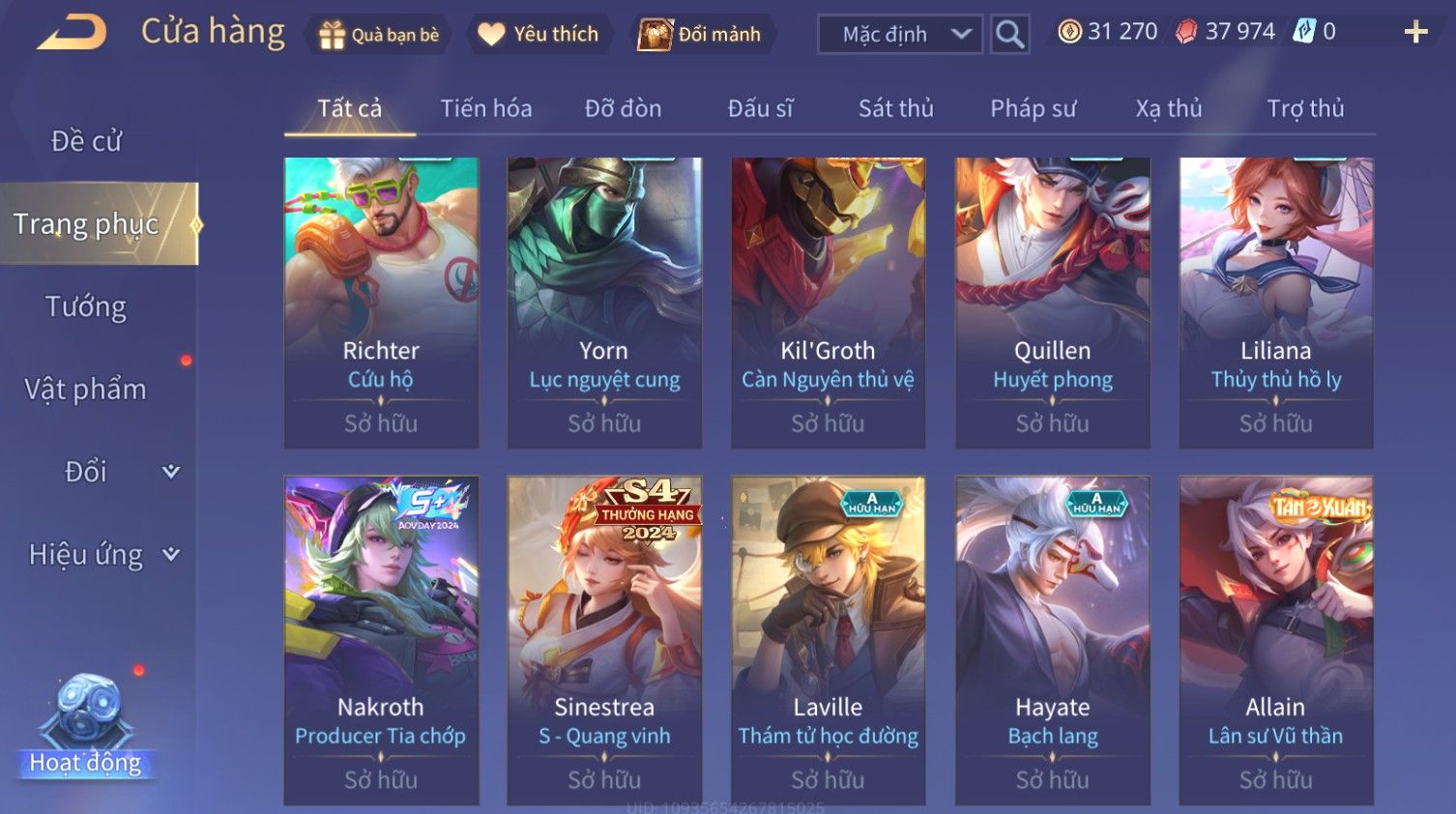The height and width of the screenshot is (814, 1456).
Task: Open the Mặc định sort dropdown
Action: pos(900,35)
